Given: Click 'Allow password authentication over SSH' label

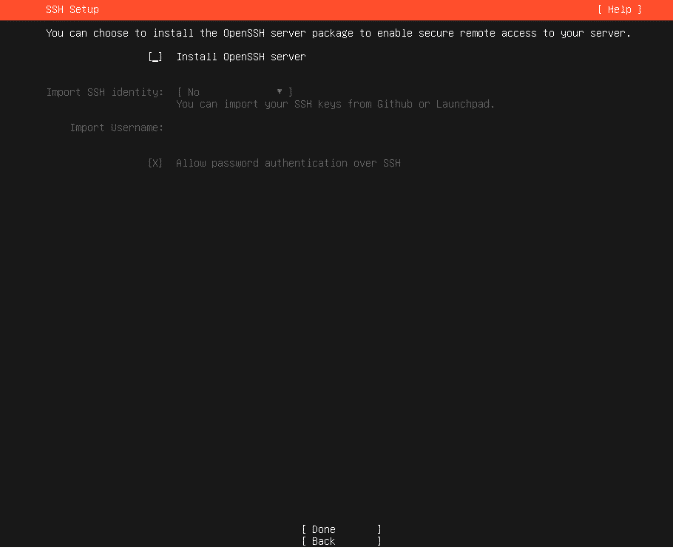Looking at the screenshot, I should pos(288,163).
